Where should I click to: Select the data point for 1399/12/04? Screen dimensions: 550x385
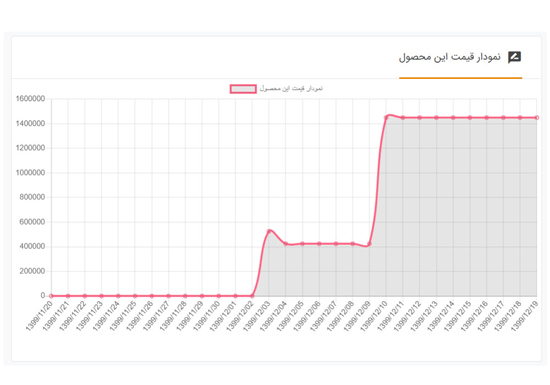[x=286, y=243]
